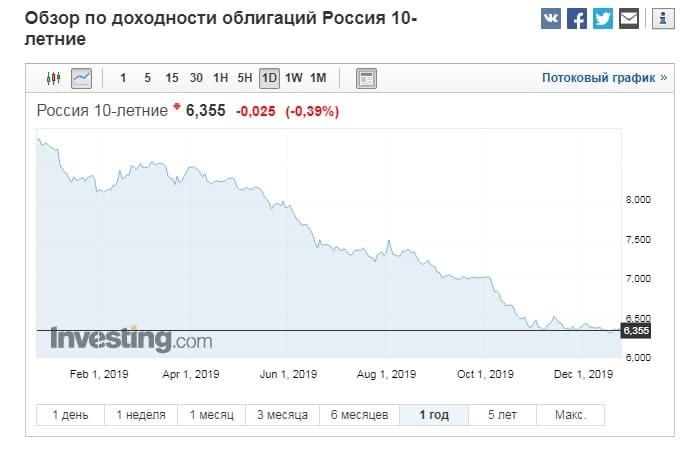Select the 15-minute interval
Image resolution: width=688 pixels, height=452 pixels.
tap(172, 77)
